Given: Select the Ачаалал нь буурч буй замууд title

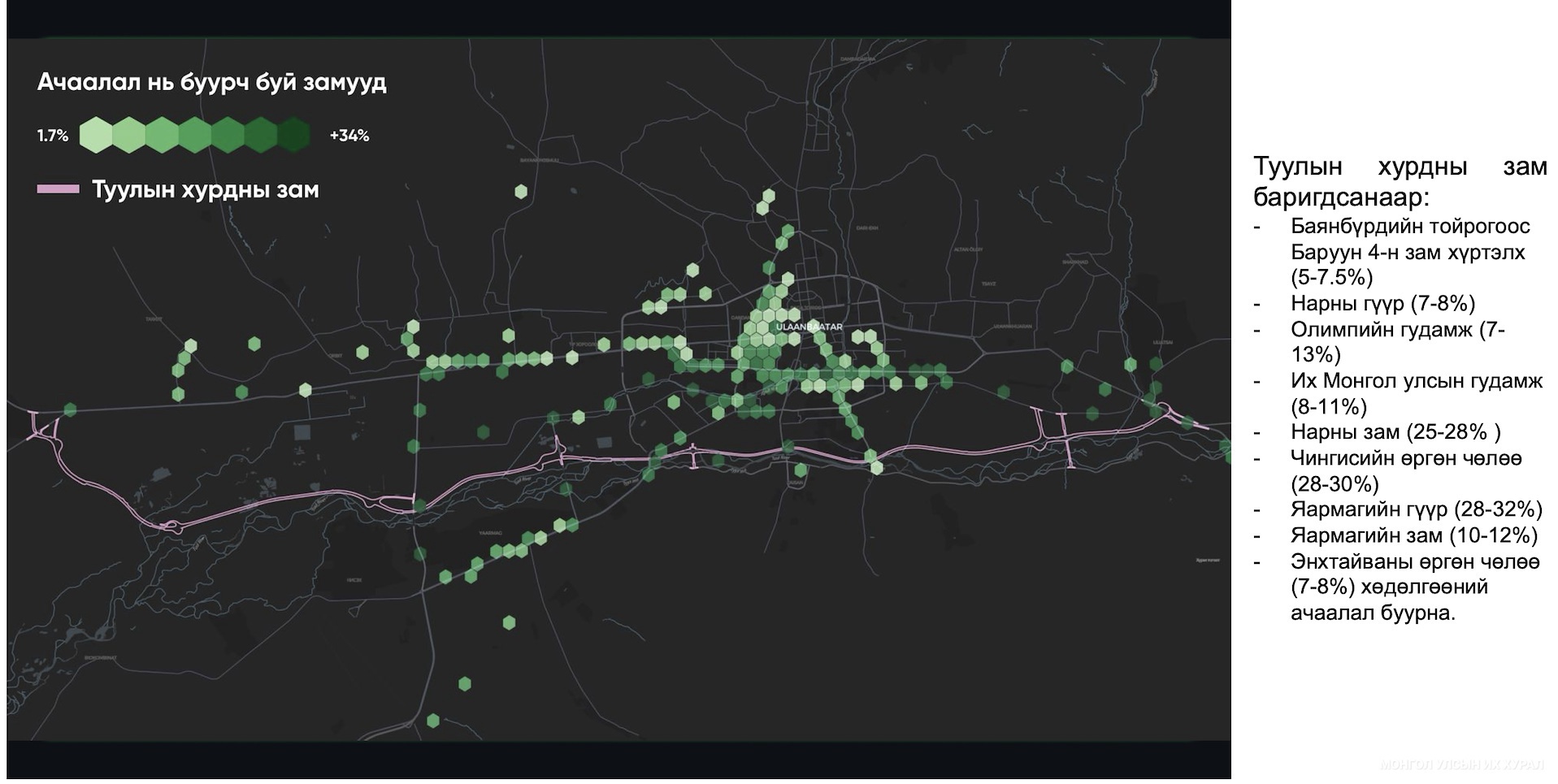Looking at the screenshot, I should tap(211, 83).
